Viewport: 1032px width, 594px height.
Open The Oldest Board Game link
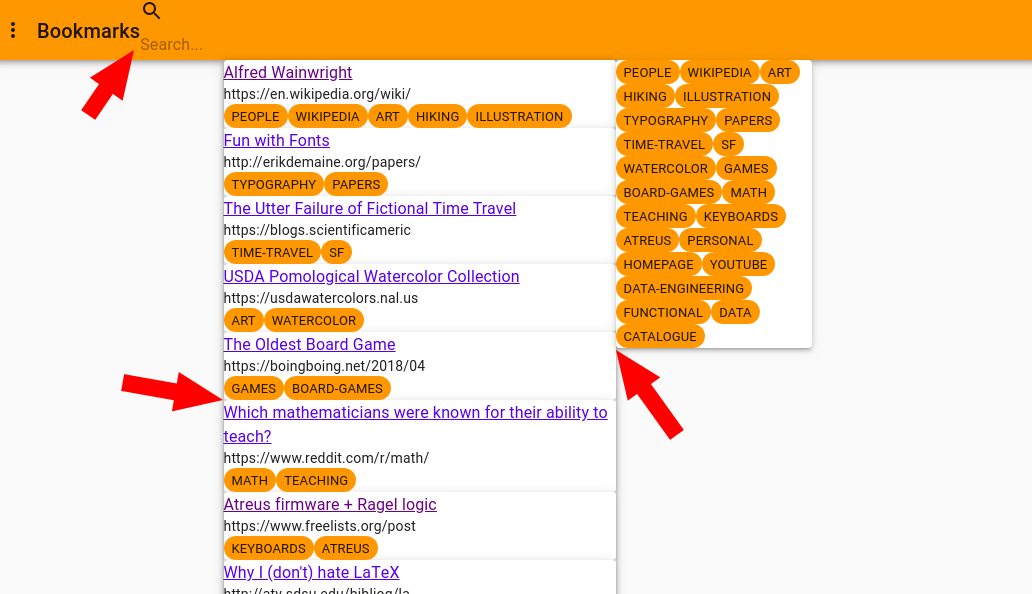(309, 345)
